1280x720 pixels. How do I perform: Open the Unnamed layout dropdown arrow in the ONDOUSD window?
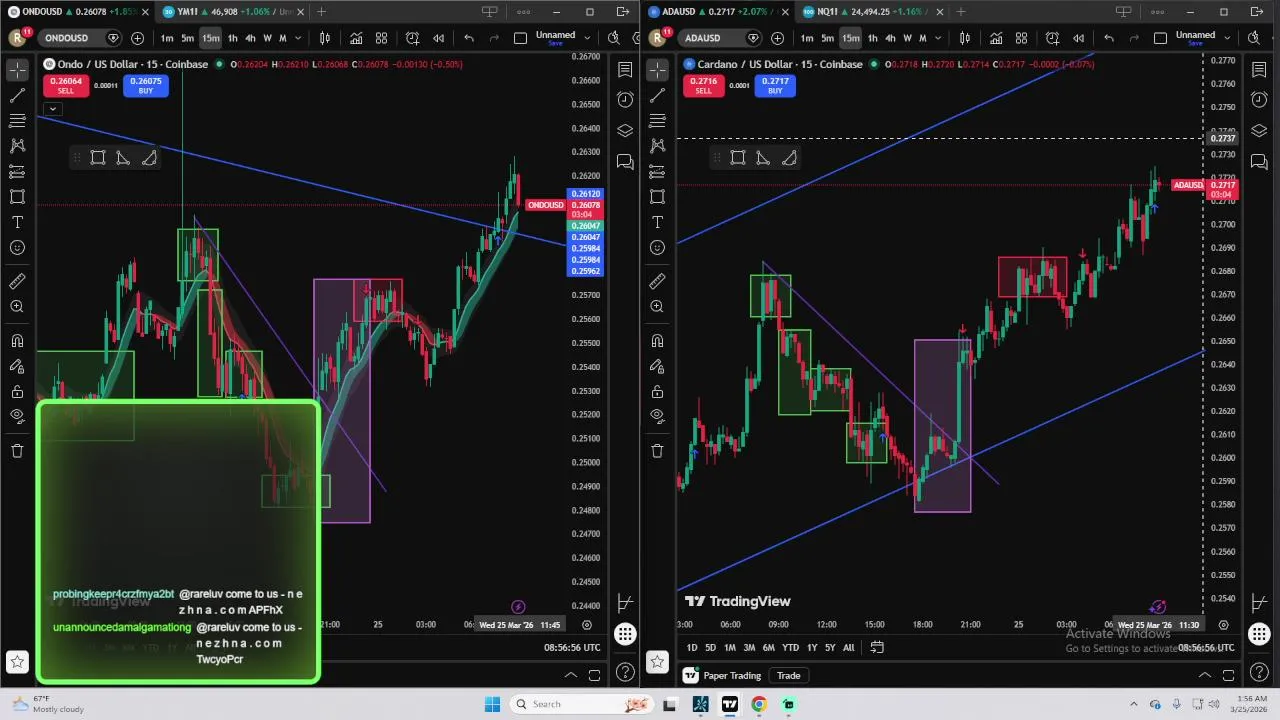(587, 38)
